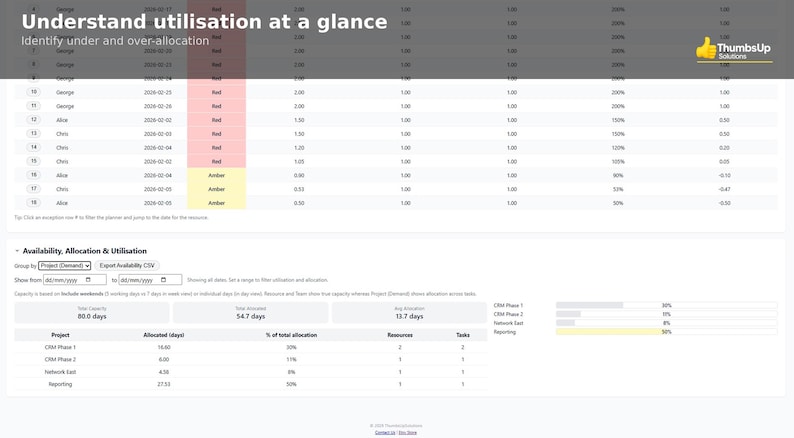Click the '-0.47' variance value
This screenshot has height=438, width=794.
[724, 189]
